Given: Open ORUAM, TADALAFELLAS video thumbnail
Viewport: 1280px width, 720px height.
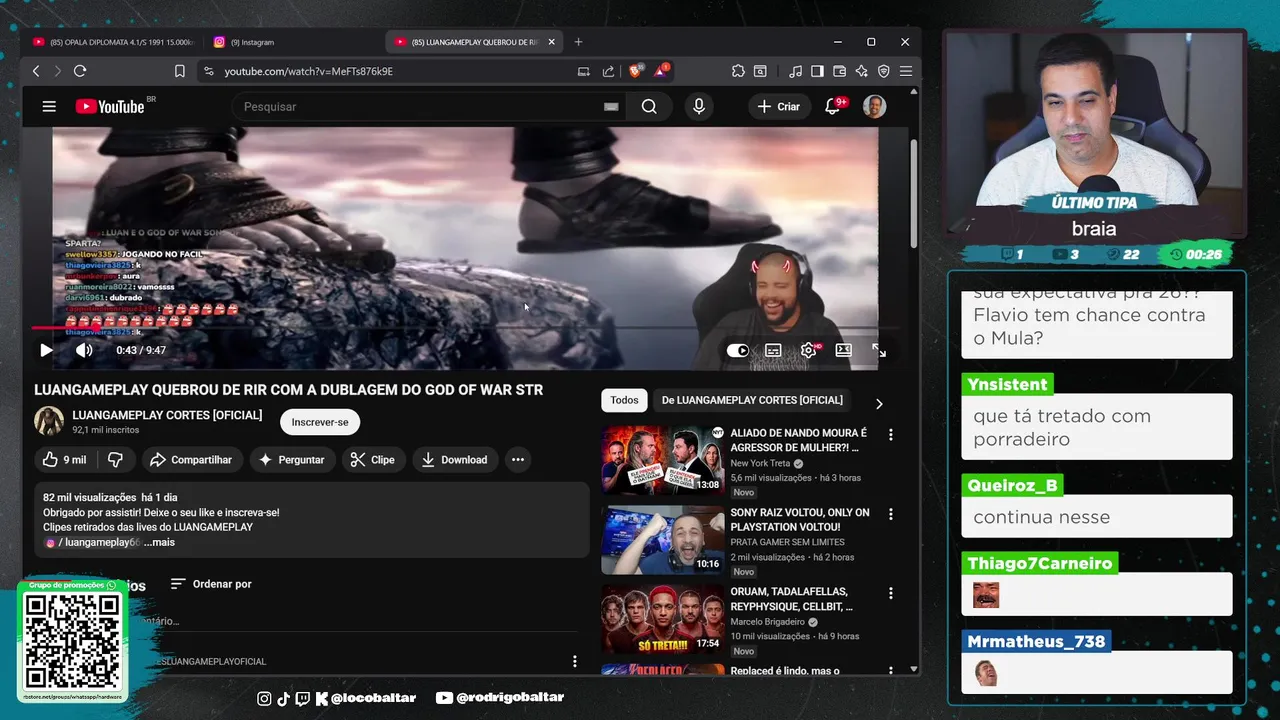Looking at the screenshot, I should pos(662,619).
